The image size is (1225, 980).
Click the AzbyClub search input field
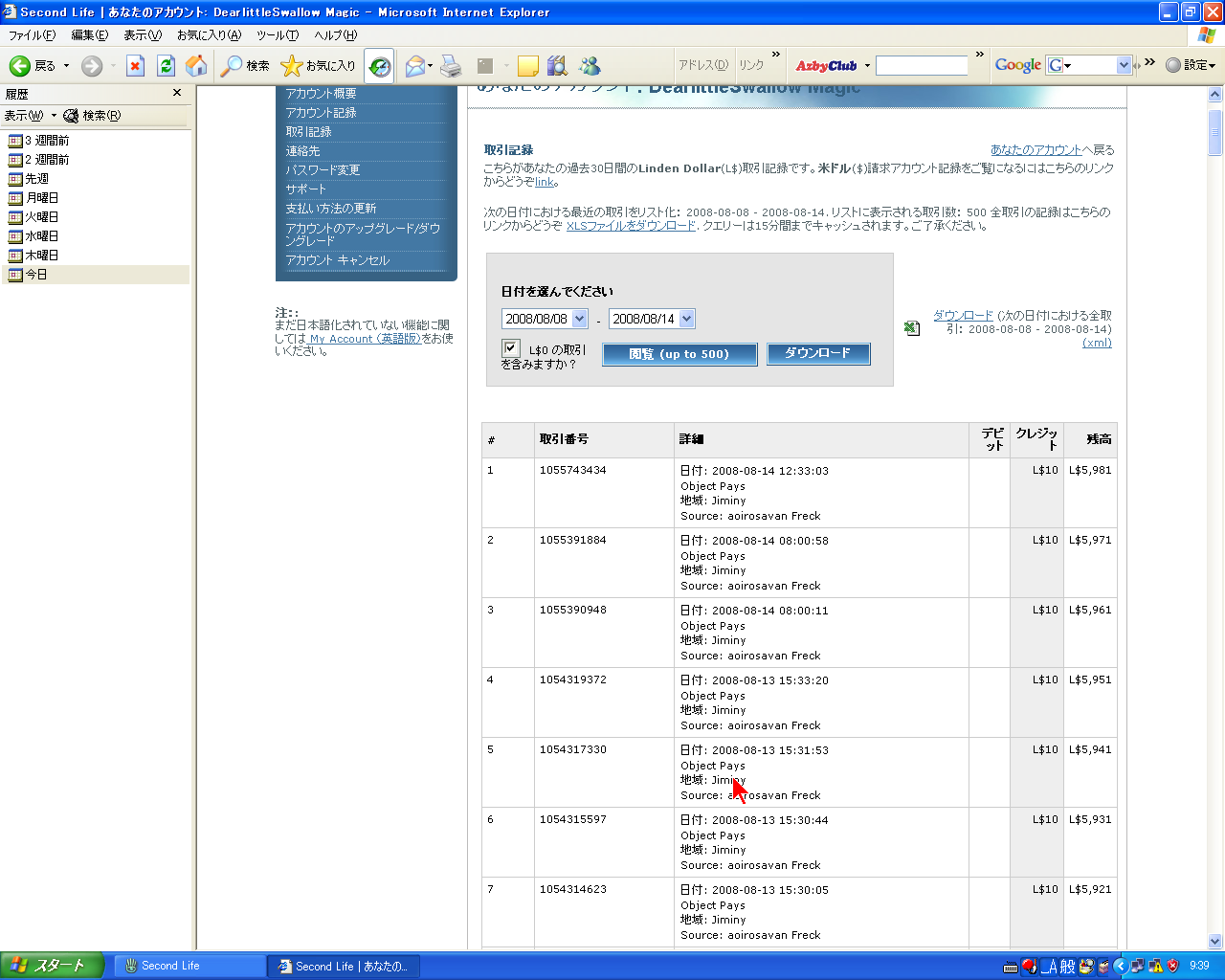(x=922, y=66)
